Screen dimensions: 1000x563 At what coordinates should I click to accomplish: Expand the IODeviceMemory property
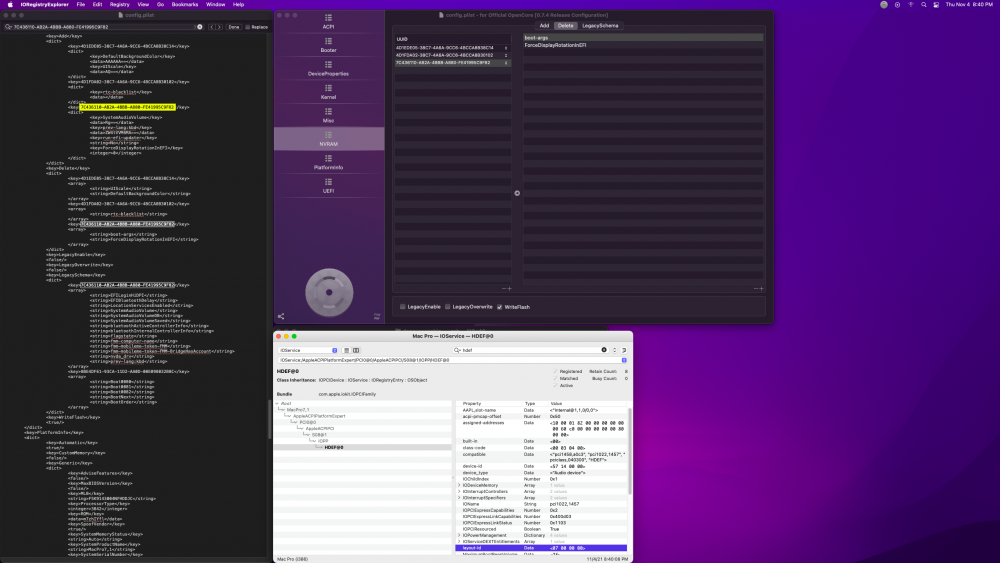(459, 485)
